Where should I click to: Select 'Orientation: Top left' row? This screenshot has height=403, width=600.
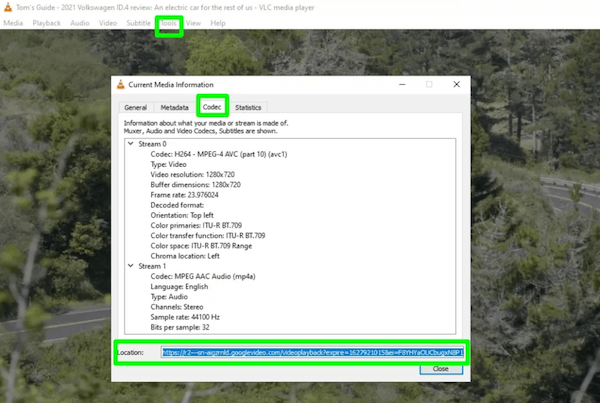[182, 215]
